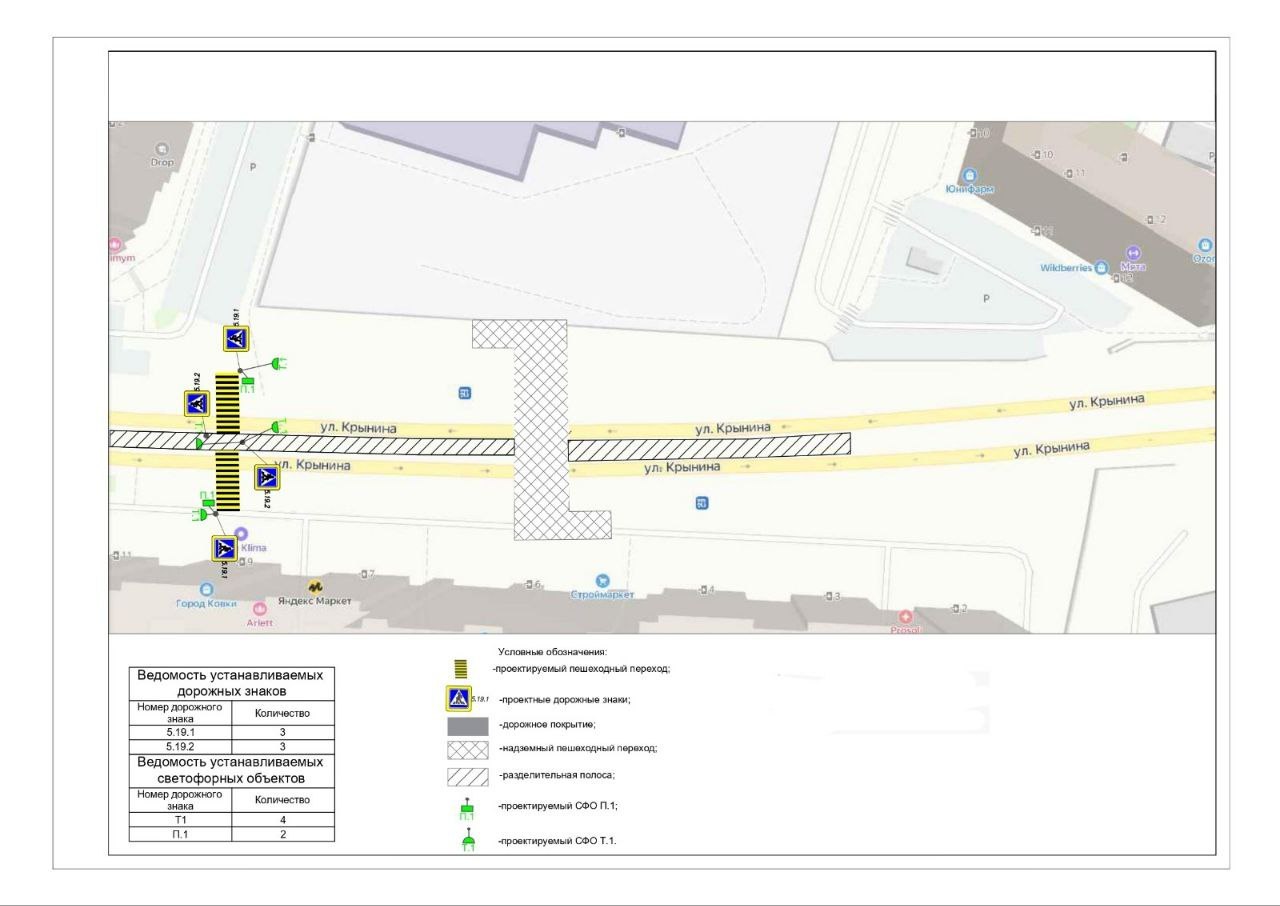Image resolution: width=1280 pixels, height=906 pixels.
Task: Click the cross-hatched overpass swatch in legend
Action: pos(469,750)
